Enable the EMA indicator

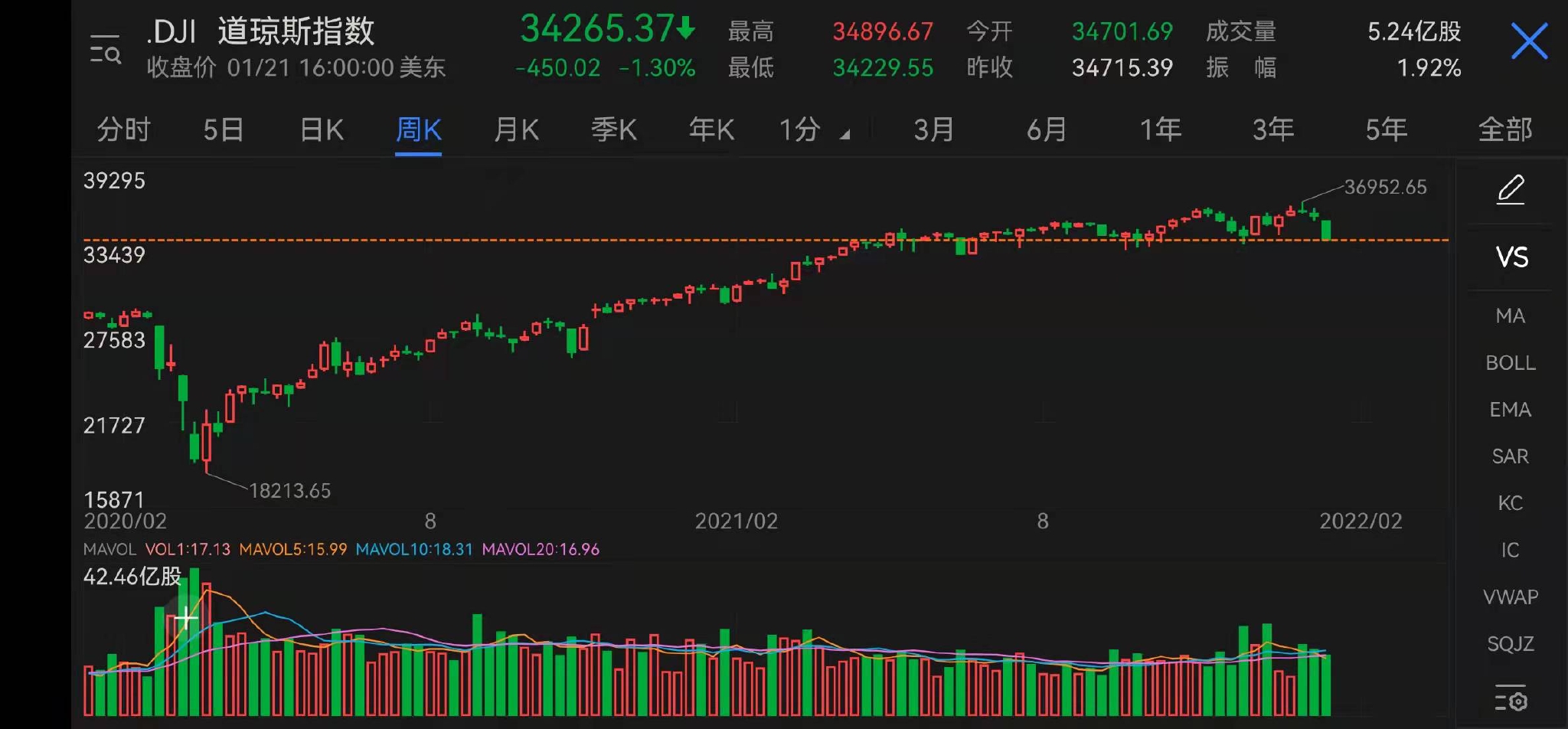pos(1510,410)
